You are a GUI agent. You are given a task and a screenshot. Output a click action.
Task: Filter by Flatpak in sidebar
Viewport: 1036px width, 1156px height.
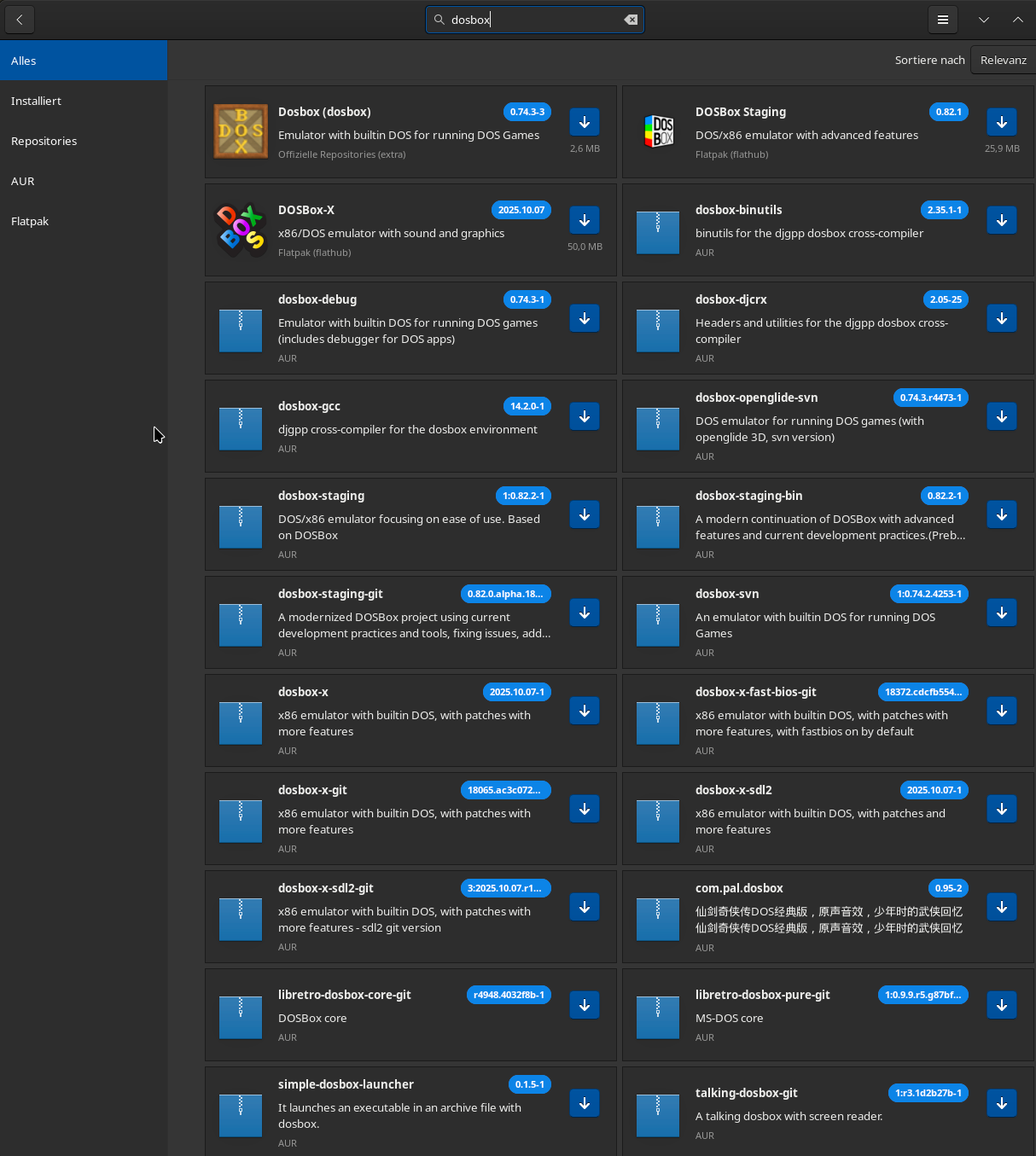(84, 221)
